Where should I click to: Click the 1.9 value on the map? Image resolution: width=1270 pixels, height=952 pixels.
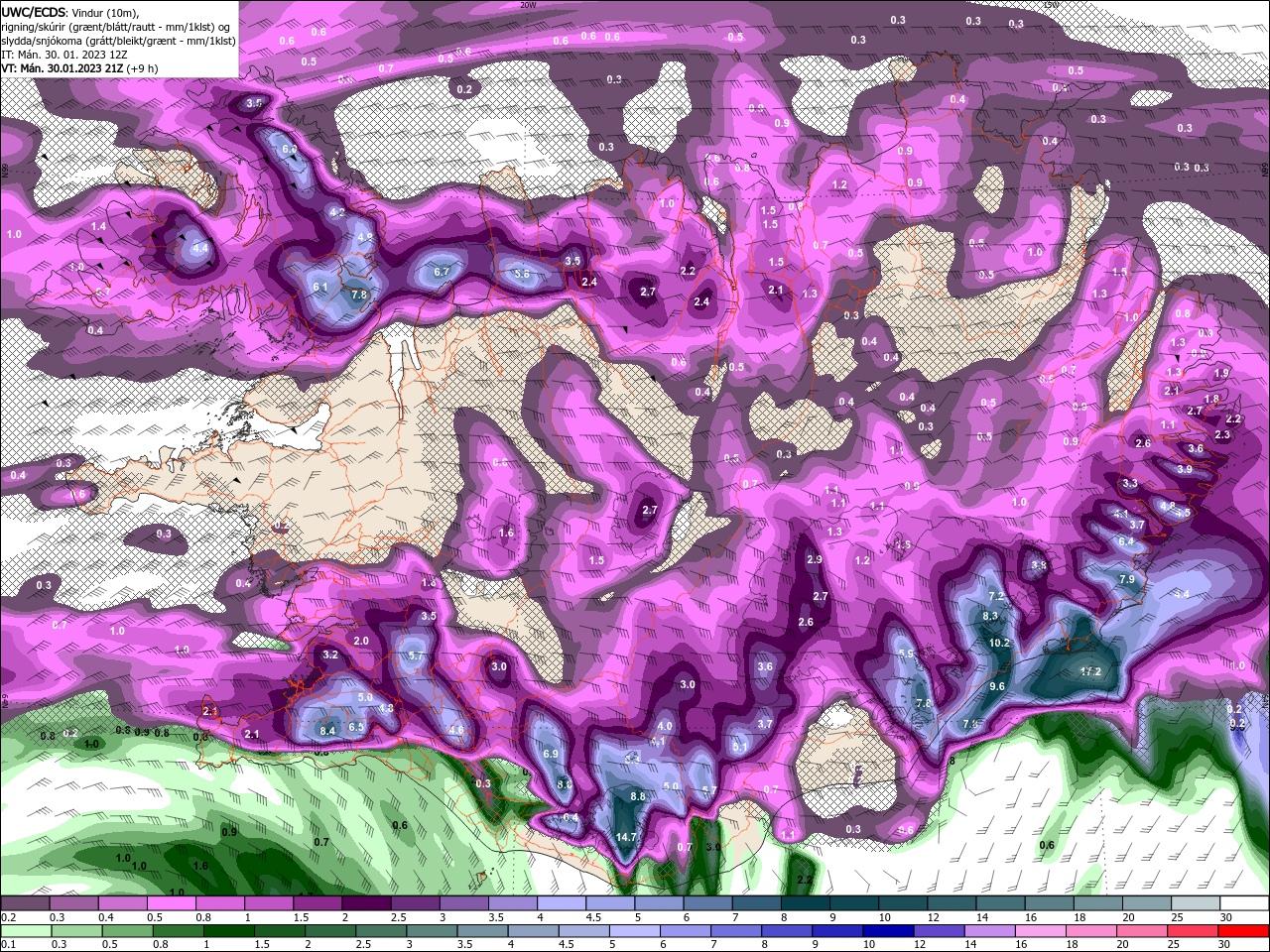click(1222, 373)
